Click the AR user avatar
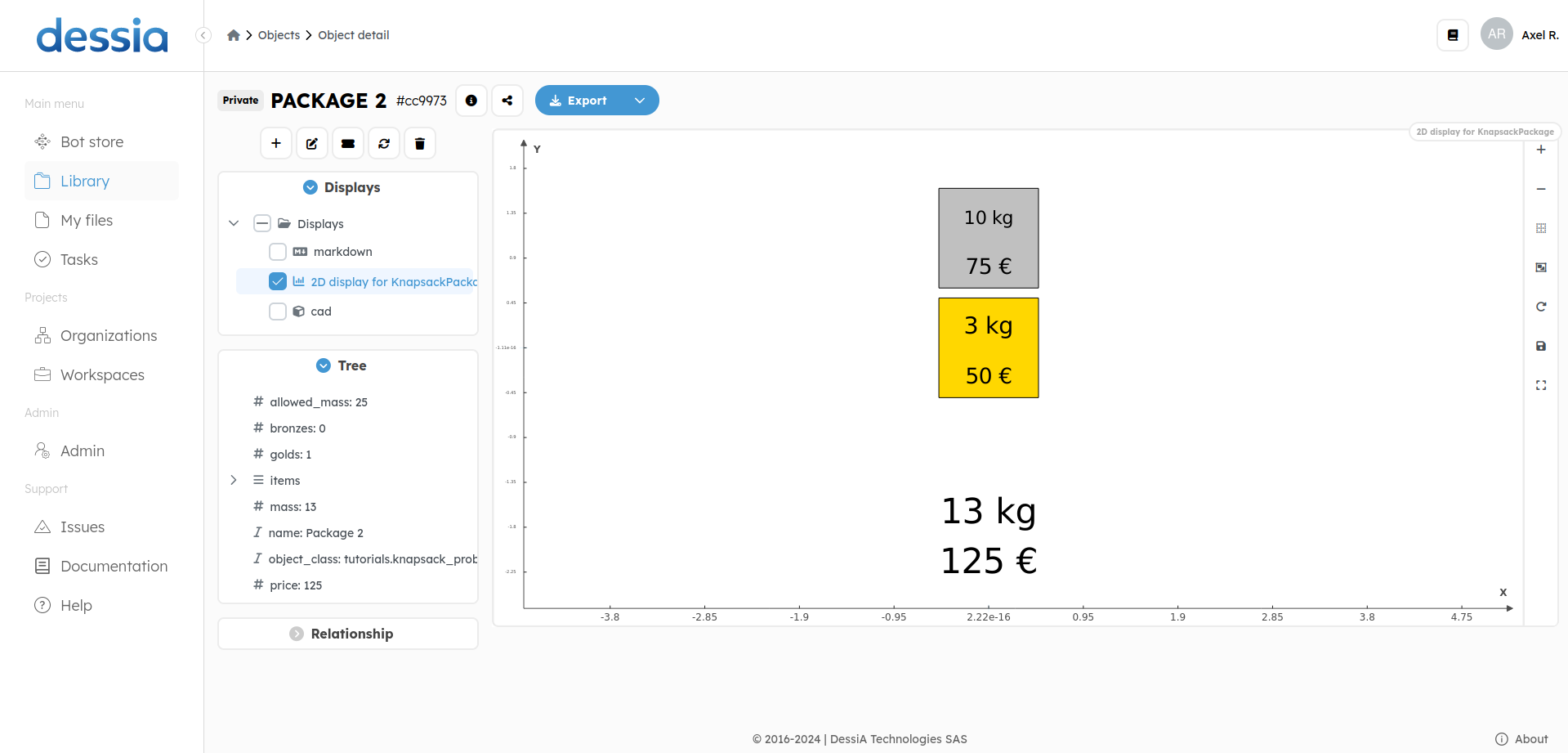Image resolution: width=1568 pixels, height=753 pixels. pyautogui.click(x=1497, y=34)
